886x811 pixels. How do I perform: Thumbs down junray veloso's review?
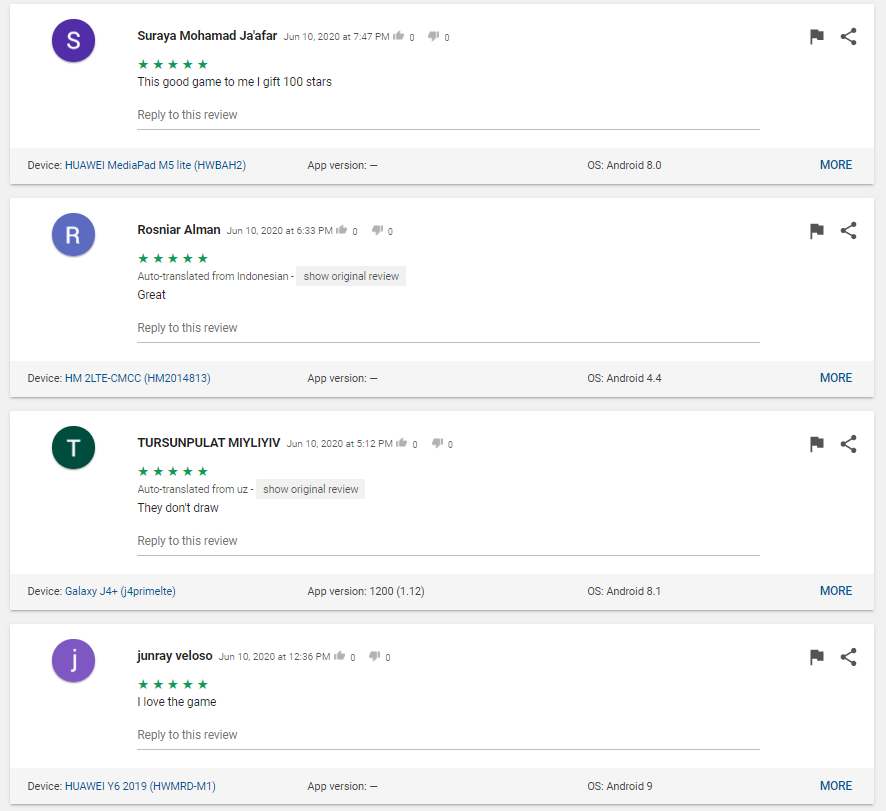(x=374, y=656)
